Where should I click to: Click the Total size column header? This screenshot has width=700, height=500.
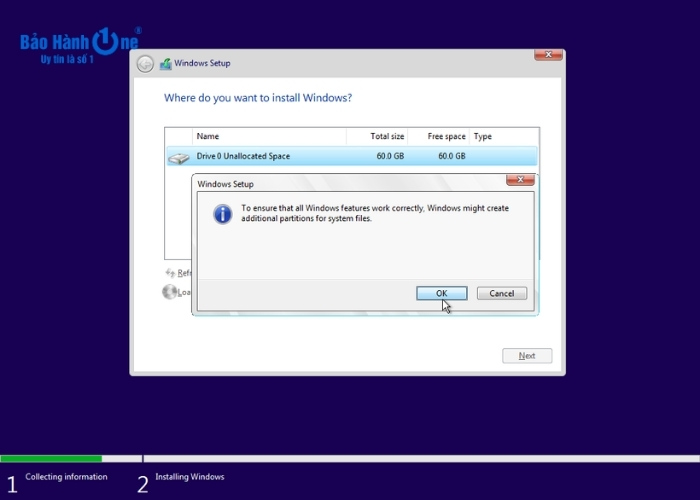point(377,137)
